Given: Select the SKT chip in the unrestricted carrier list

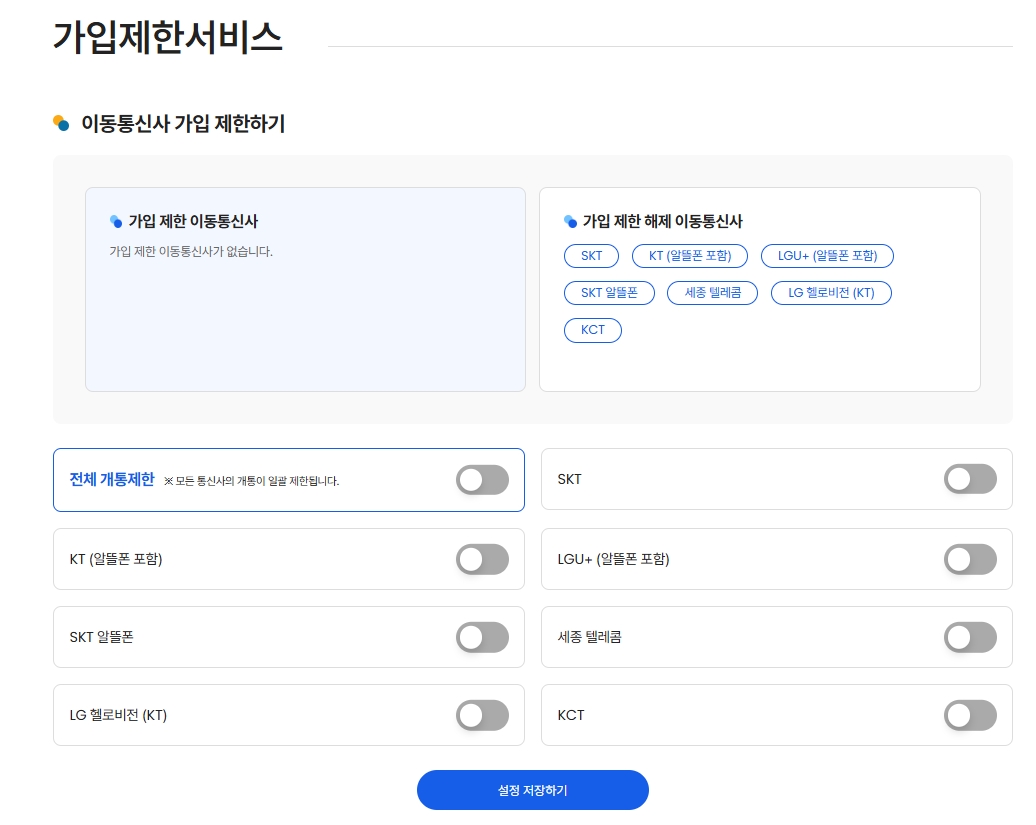Looking at the screenshot, I should click(x=591, y=256).
